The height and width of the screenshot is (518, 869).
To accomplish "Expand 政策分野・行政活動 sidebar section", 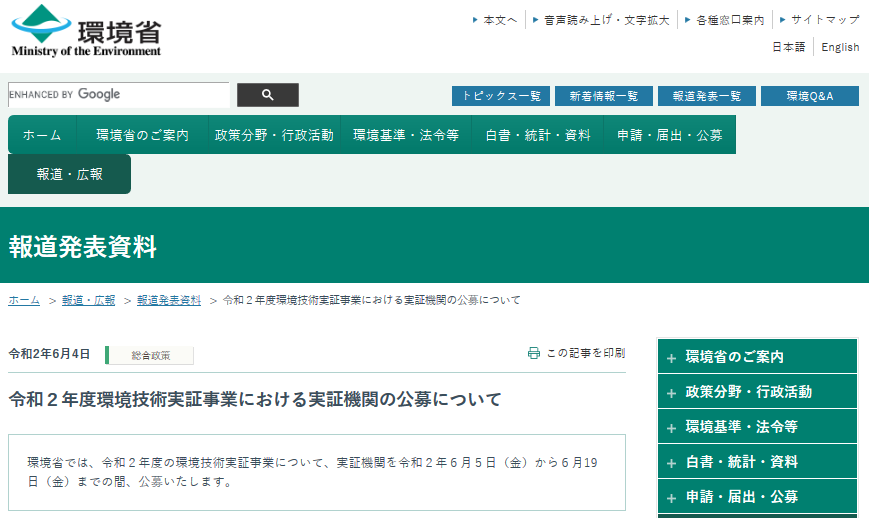I will [757, 392].
